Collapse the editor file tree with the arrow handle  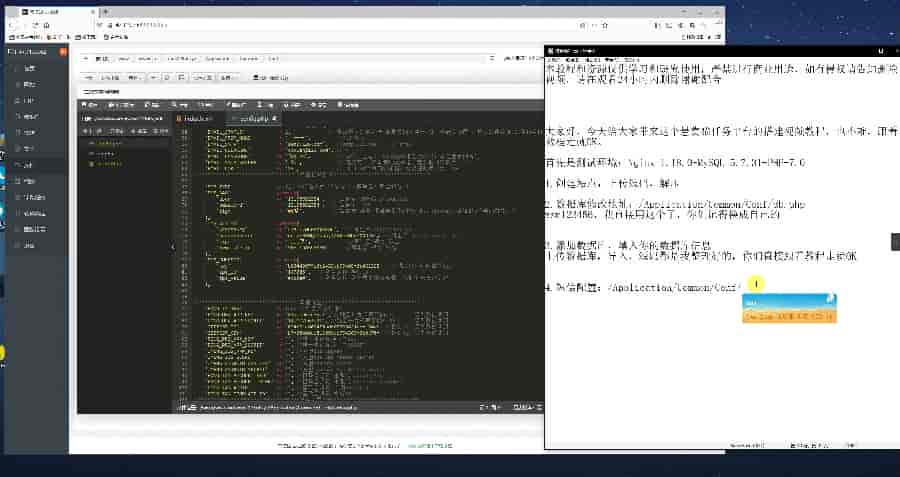pyautogui.click(x=171, y=246)
